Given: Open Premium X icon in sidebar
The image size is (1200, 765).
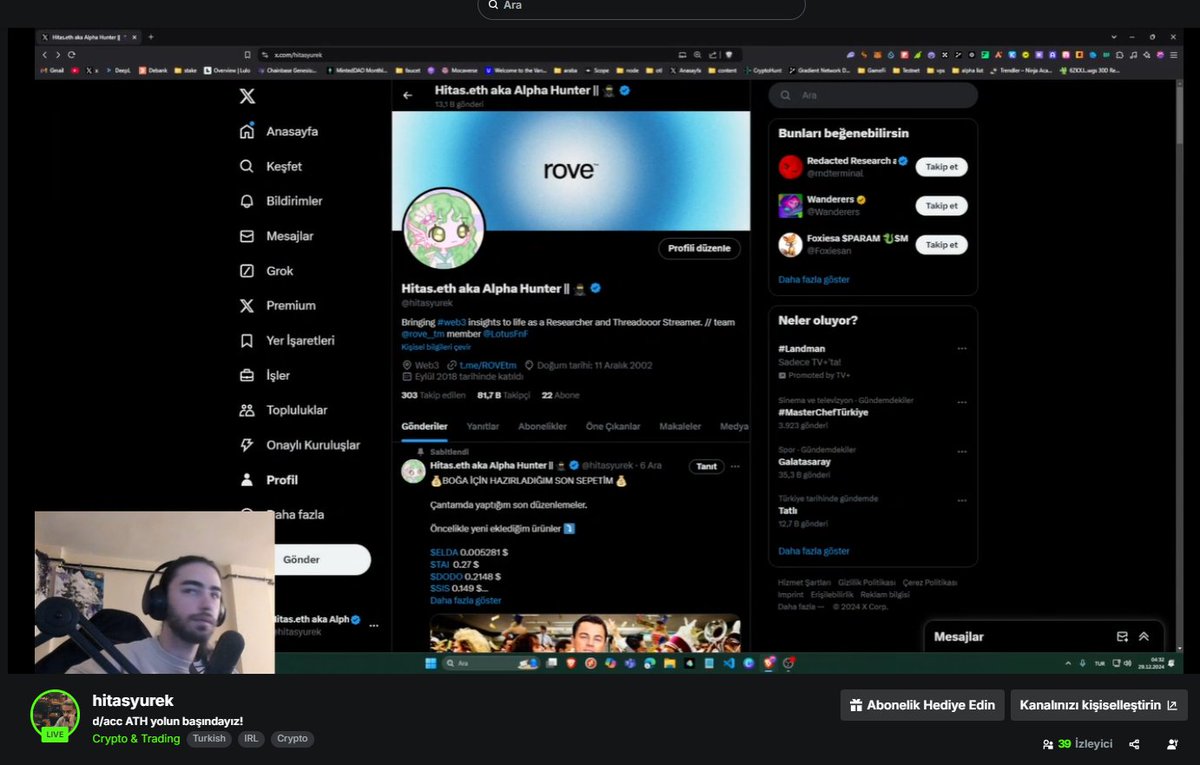Looking at the screenshot, I should pyautogui.click(x=247, y=306).
